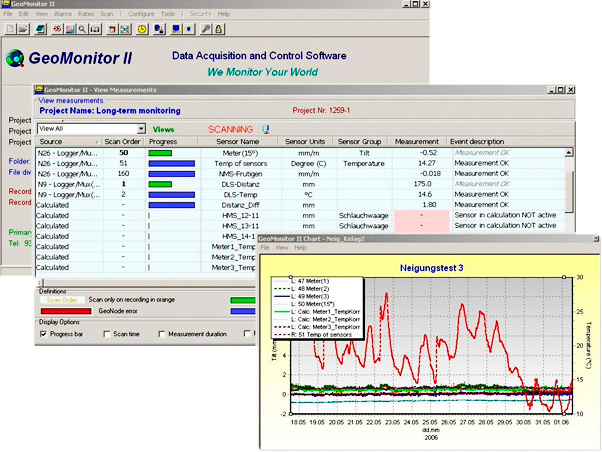Click the GeoMonitor II globe logo

point(15,58)
